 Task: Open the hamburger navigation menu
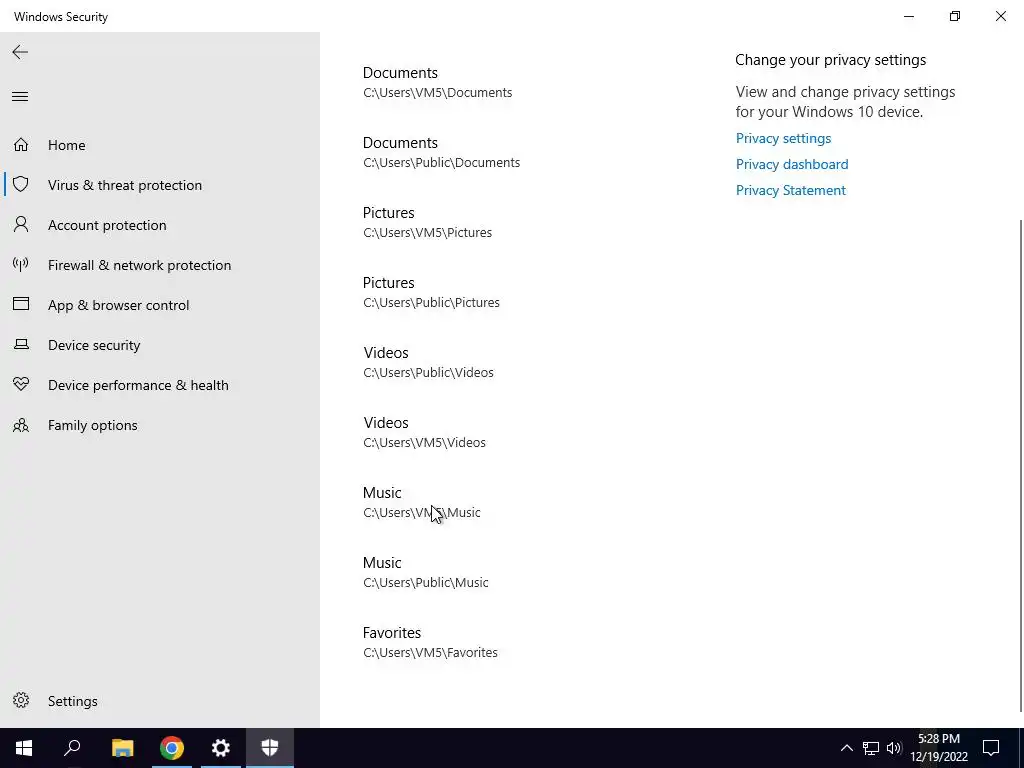click(20, 97)
